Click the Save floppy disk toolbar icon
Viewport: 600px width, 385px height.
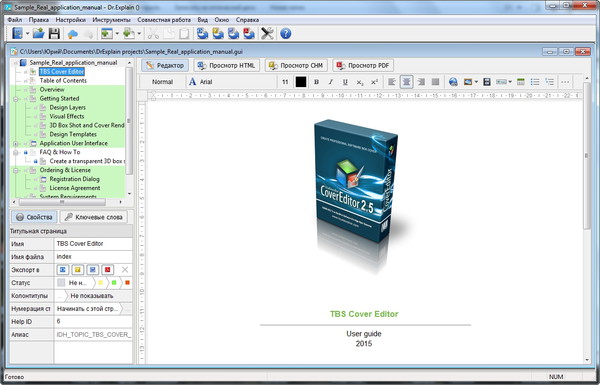[x=54, y=34]
